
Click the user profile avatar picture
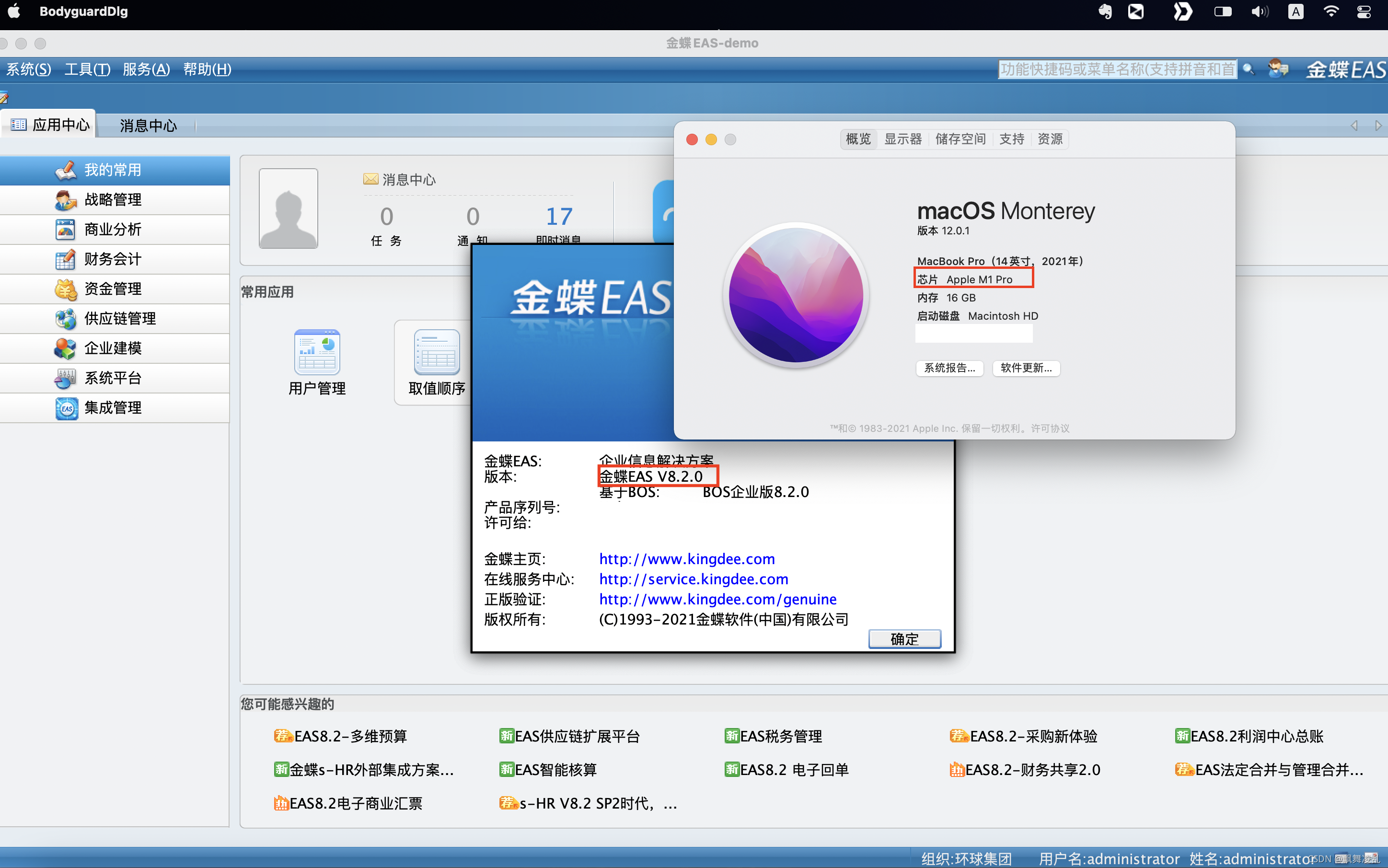click(288, 208)
